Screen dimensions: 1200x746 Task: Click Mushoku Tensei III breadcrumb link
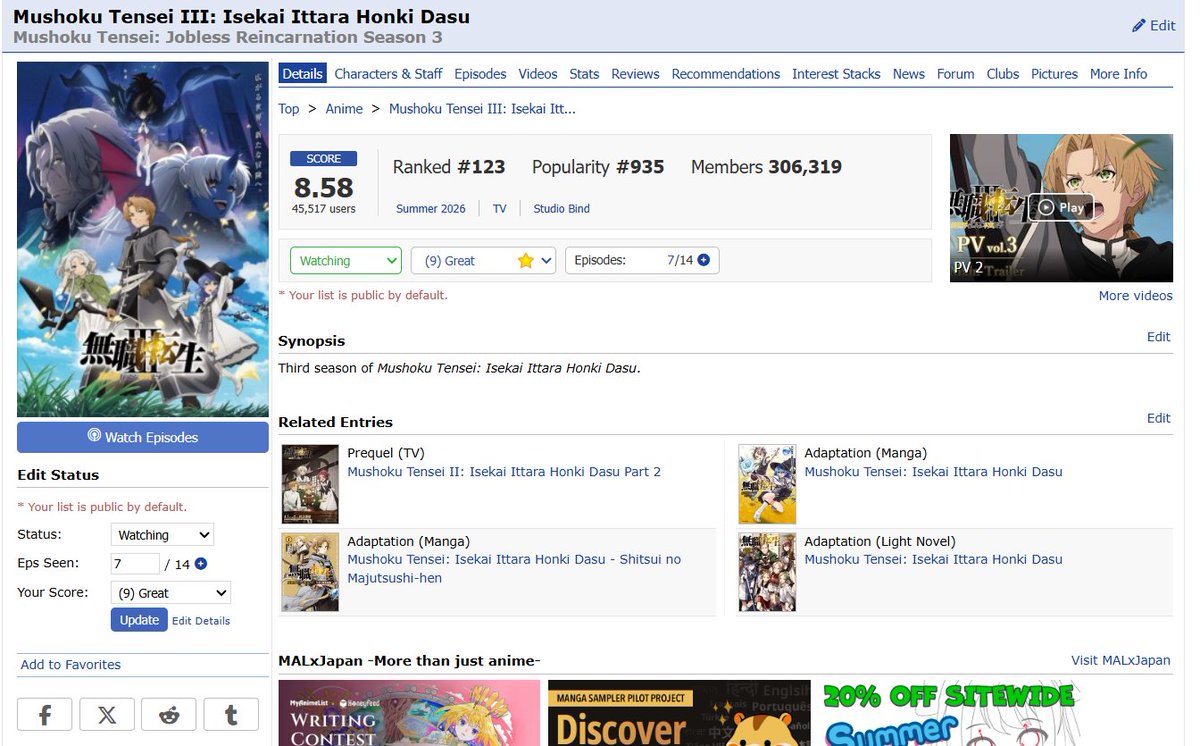tap(482, 109)
